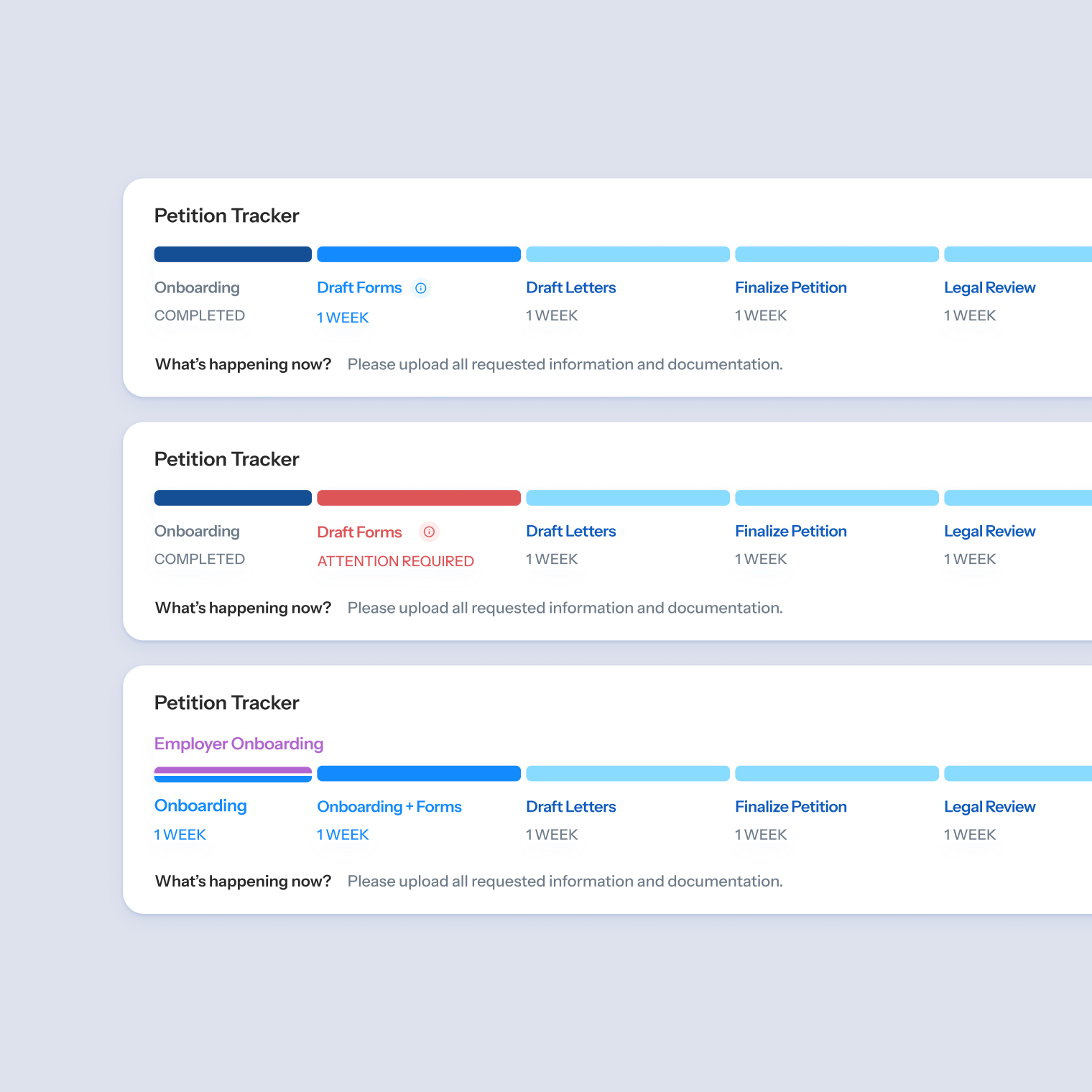Click the ATTENTION REQUIRED status text
Image resolution: width=1092 pixels, height=1092 pixels.
(x=395, y=561)
